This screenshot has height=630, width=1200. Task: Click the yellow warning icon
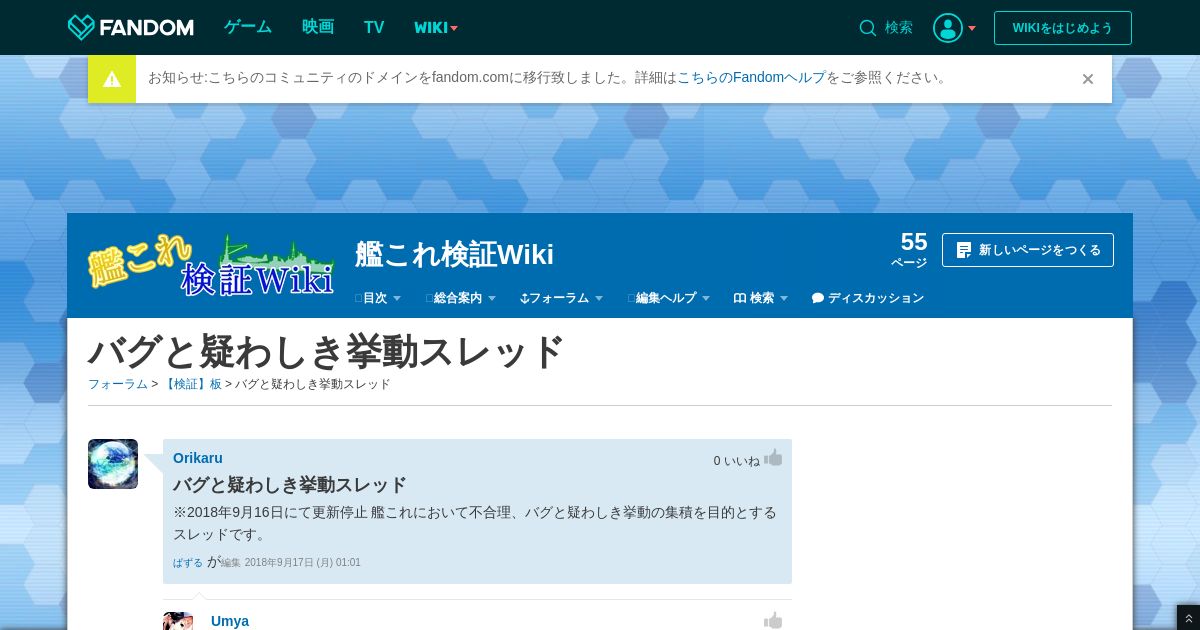[112, 79]
